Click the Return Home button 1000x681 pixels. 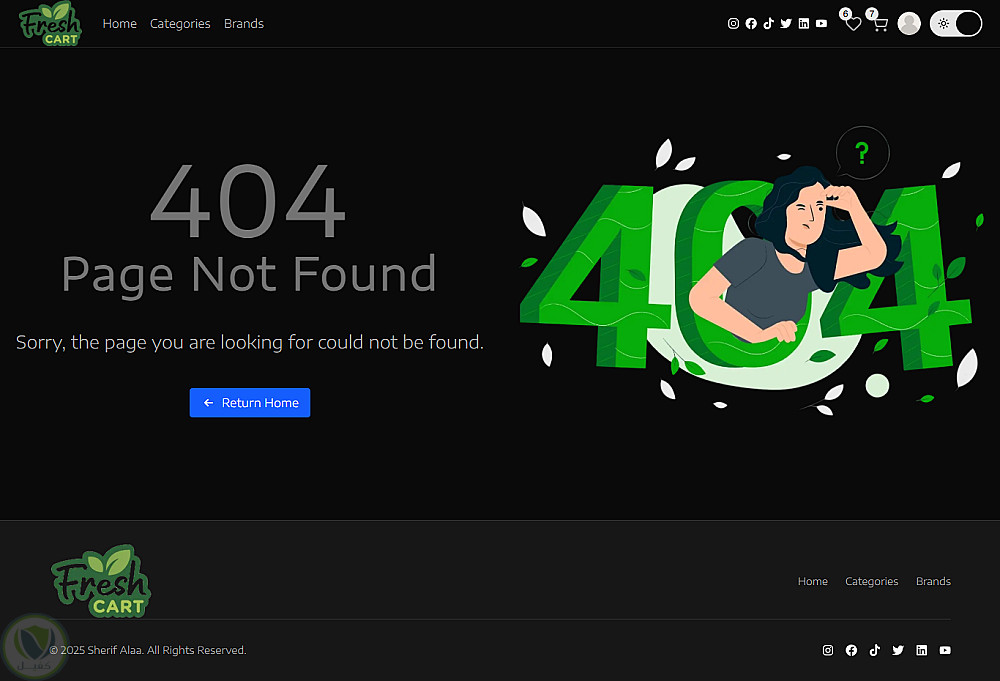(250, 403)
